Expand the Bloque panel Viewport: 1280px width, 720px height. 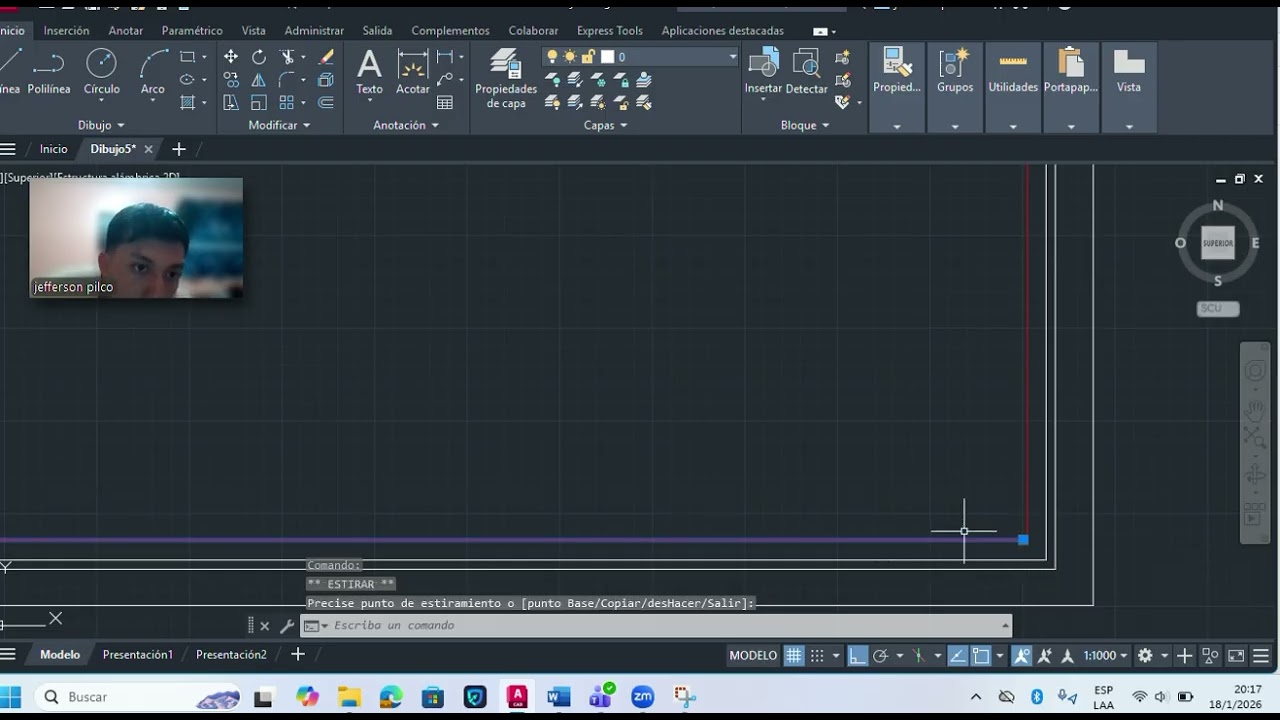click(x=805, y=125)
